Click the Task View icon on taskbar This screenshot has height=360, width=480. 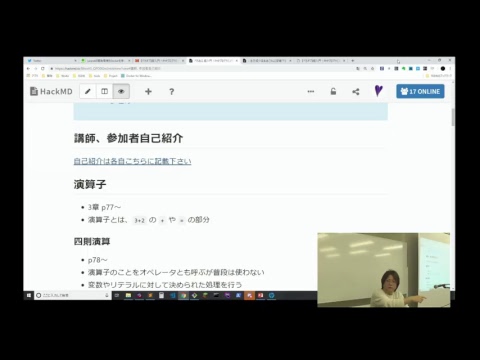(117, 295)
